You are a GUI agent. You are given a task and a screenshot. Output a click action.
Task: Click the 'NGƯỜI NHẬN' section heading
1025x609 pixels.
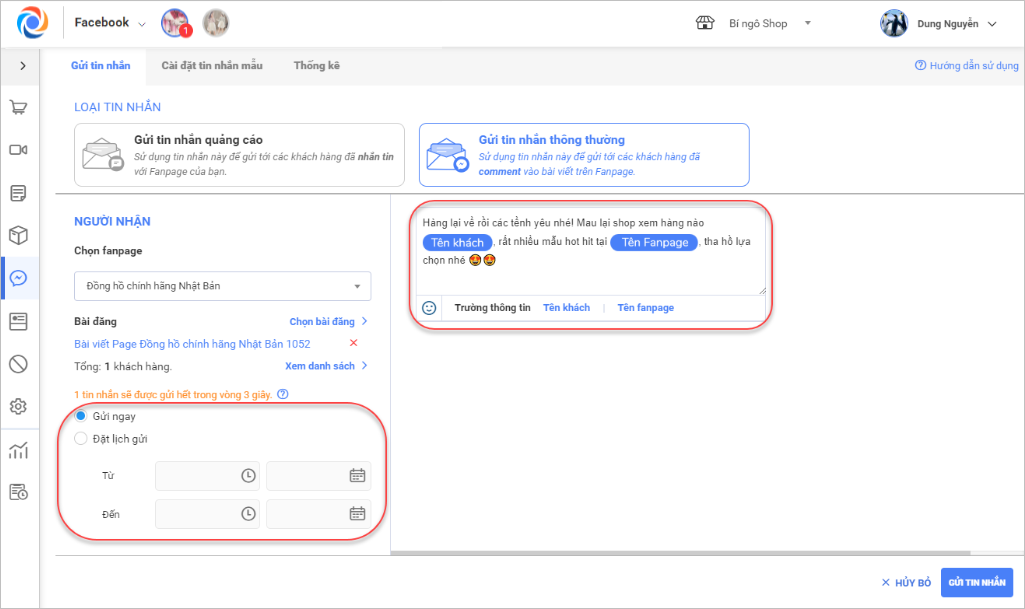click(112, 222)
